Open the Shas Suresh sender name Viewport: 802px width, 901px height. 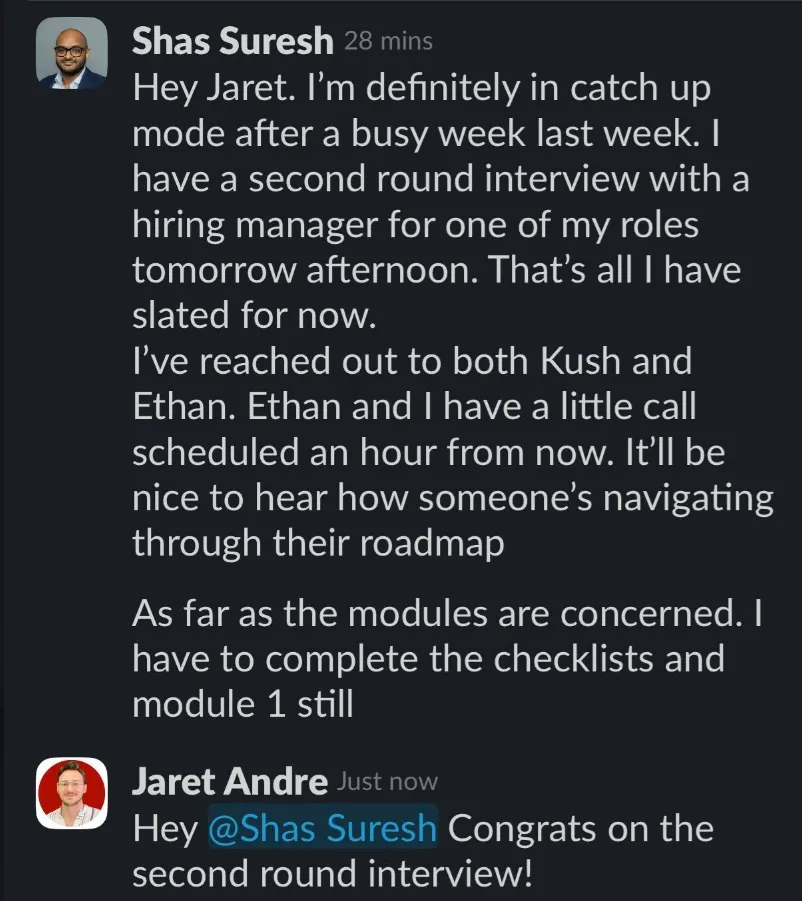pos(233,41)
